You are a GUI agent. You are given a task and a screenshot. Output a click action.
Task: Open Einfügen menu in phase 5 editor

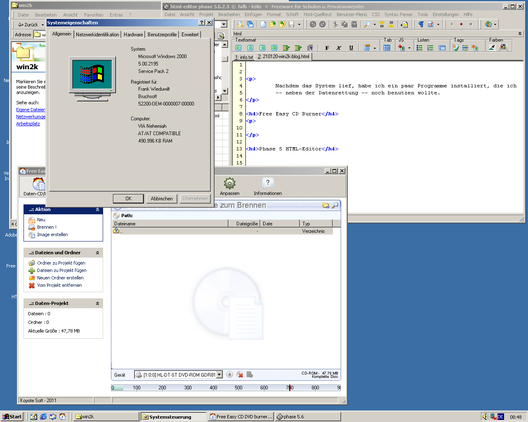pyautogui.click(x=253, y=14)
